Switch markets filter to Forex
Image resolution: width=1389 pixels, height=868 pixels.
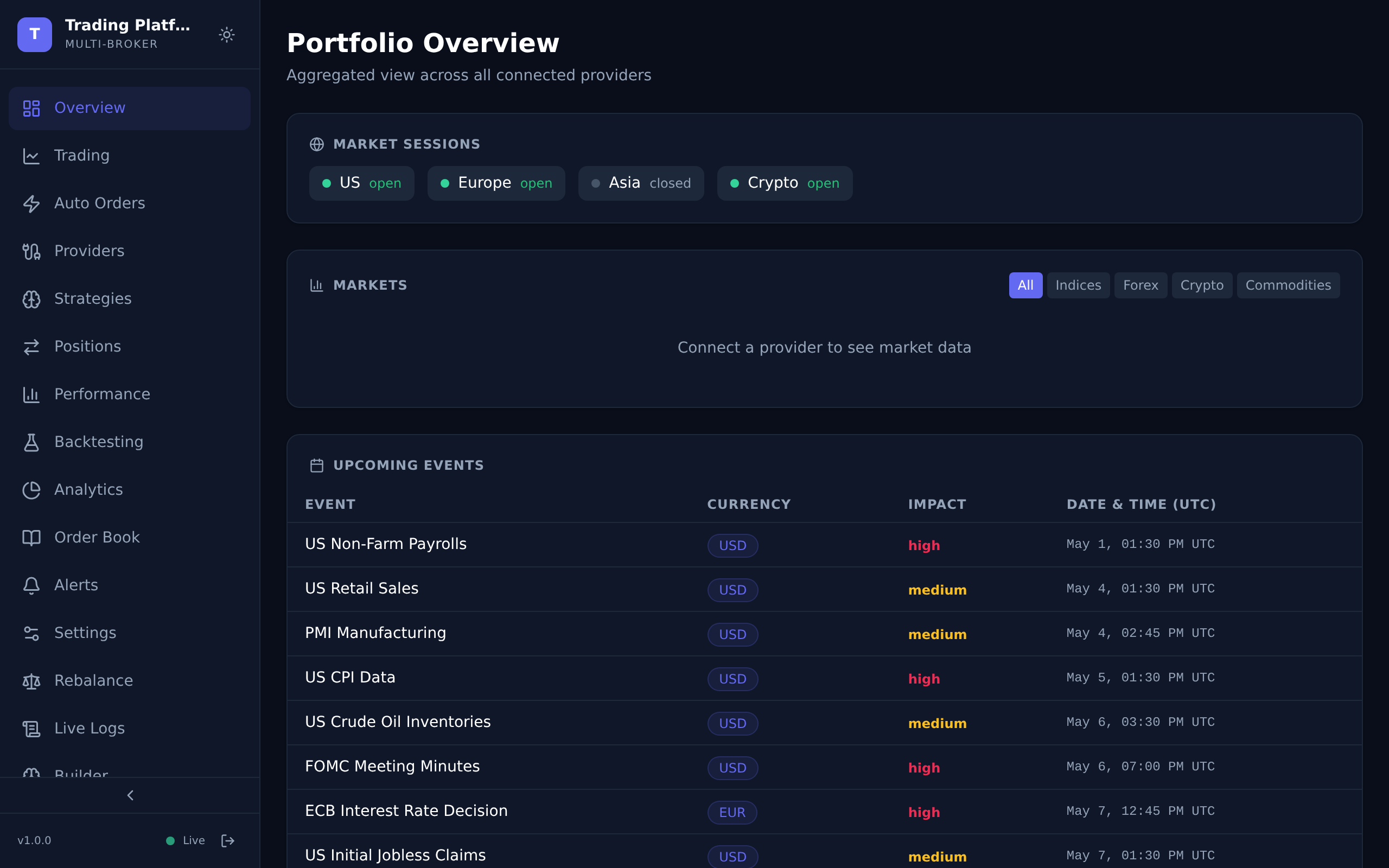pos(1140,285)
